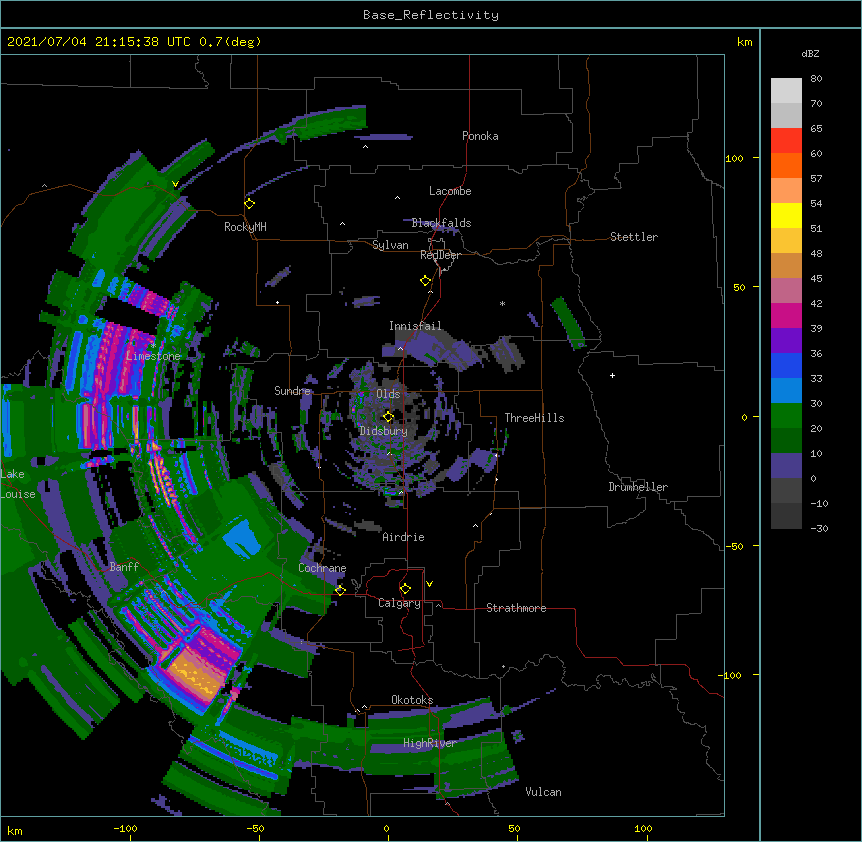Select the Okotoks town label

tap(412, 700)
